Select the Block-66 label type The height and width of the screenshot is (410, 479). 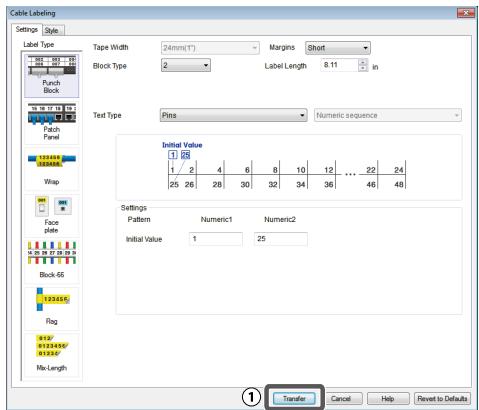coord(51,262)
